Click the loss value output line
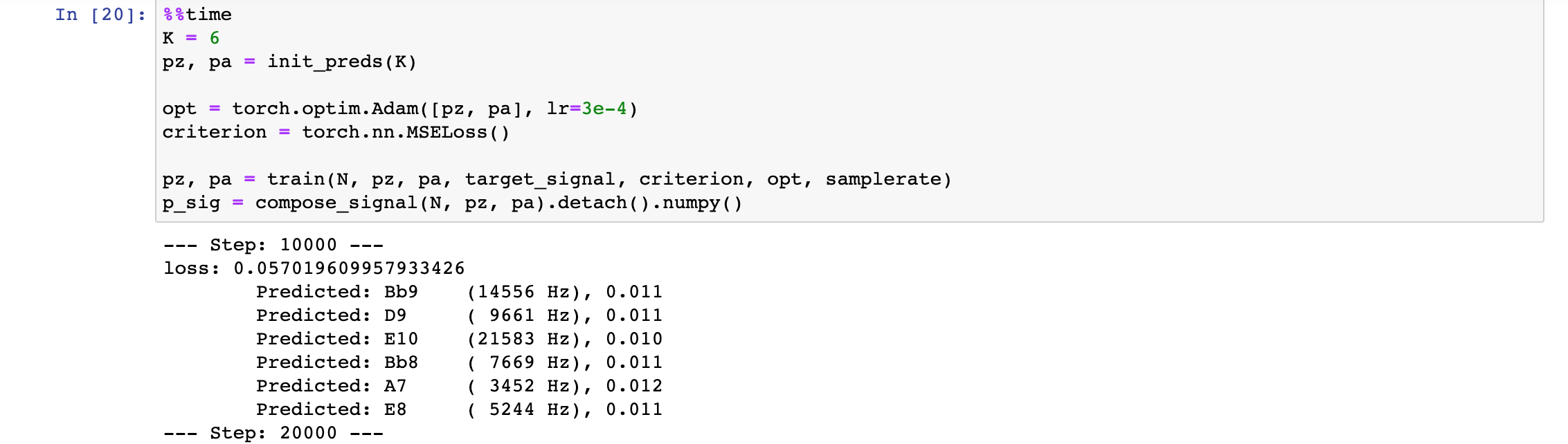Image resolution: width=1568 pixels, height=444 pixels. tap(314, 268)
